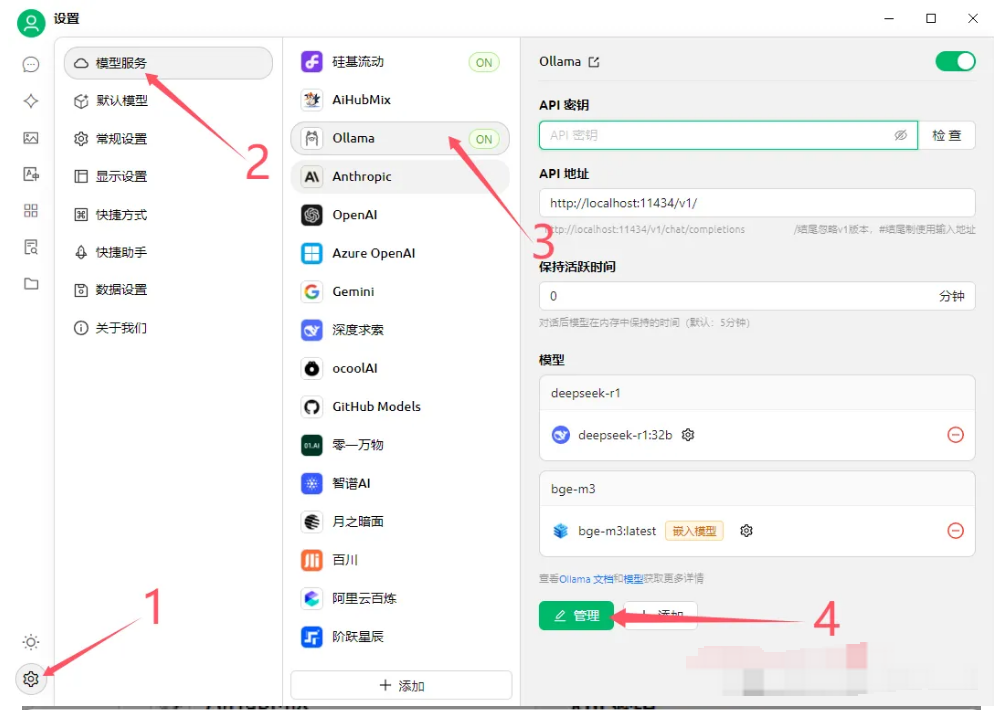Select the ocoolAI provider

pos(400,368)
